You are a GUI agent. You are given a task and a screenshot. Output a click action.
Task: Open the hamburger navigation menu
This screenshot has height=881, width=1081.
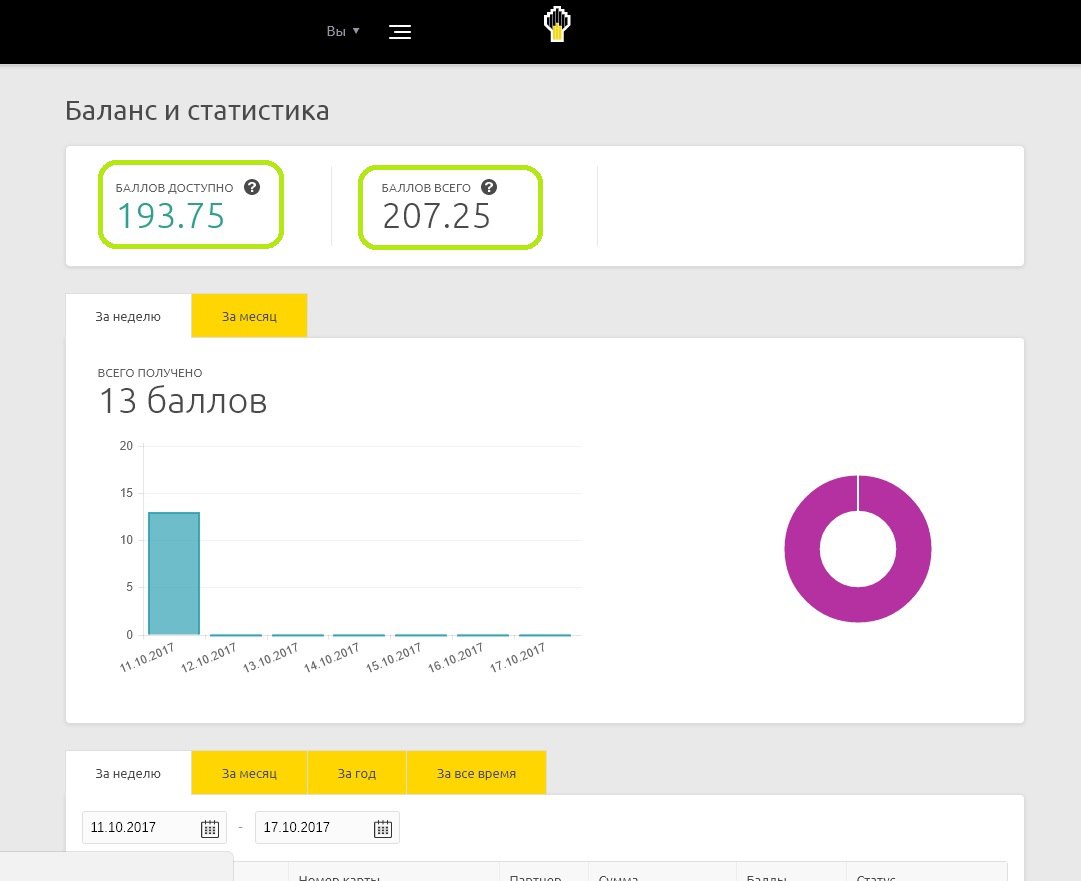(400, 32)
